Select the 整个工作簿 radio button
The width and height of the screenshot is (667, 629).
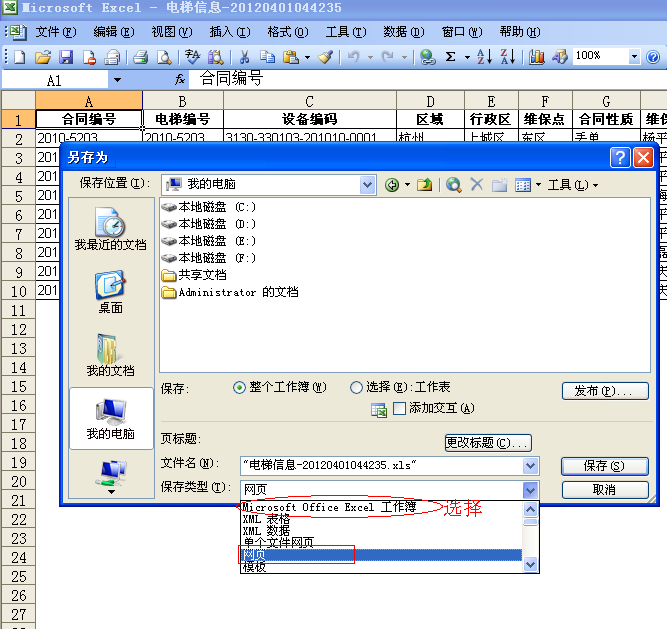point(239,387)
